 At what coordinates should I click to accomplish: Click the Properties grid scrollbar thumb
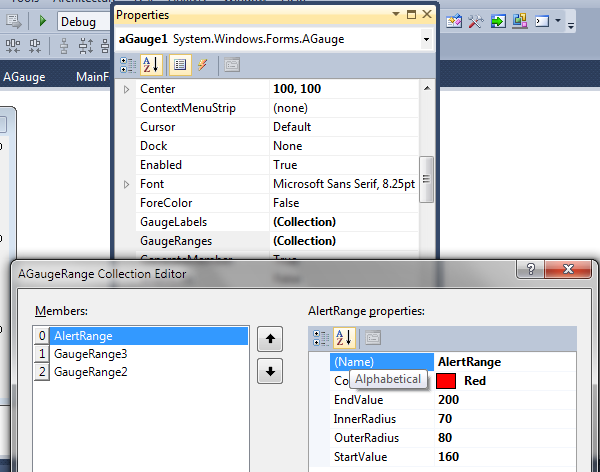pyautogui.click(x=426, y=179)
